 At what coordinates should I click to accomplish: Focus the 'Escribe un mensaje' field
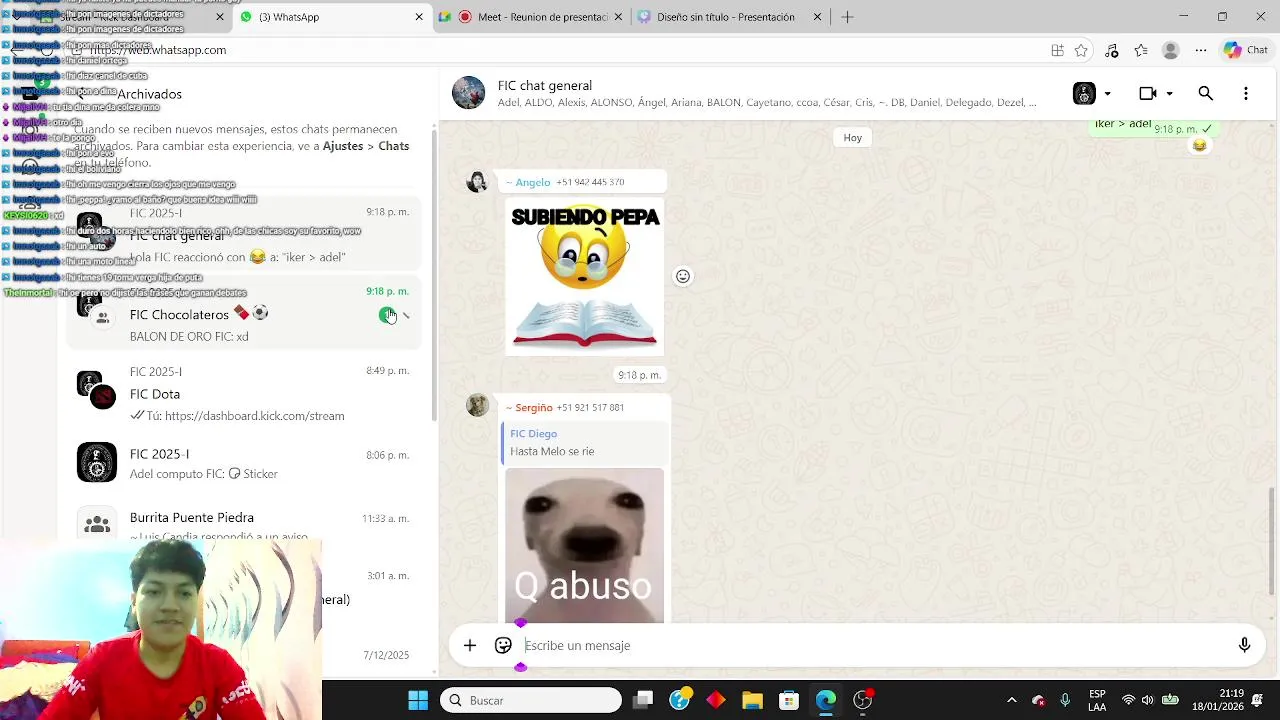[x=870, y=645]
